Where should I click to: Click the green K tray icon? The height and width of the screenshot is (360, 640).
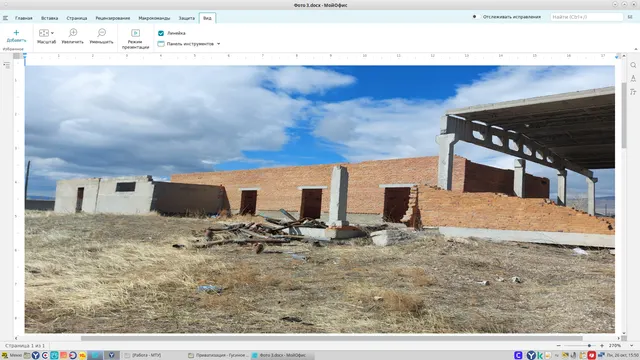pos(540,355)
